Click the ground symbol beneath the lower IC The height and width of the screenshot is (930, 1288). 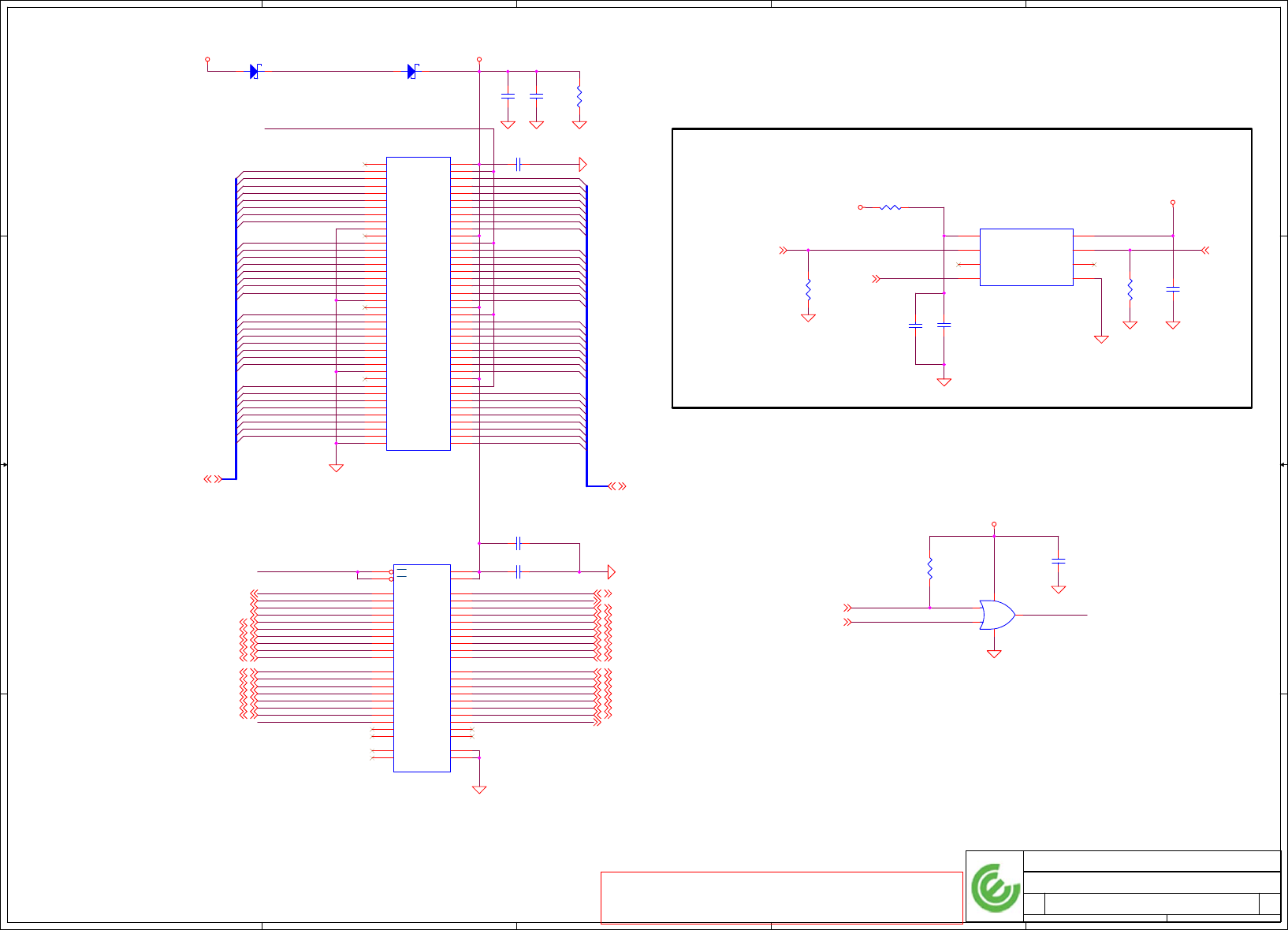[x=479, y=790]
